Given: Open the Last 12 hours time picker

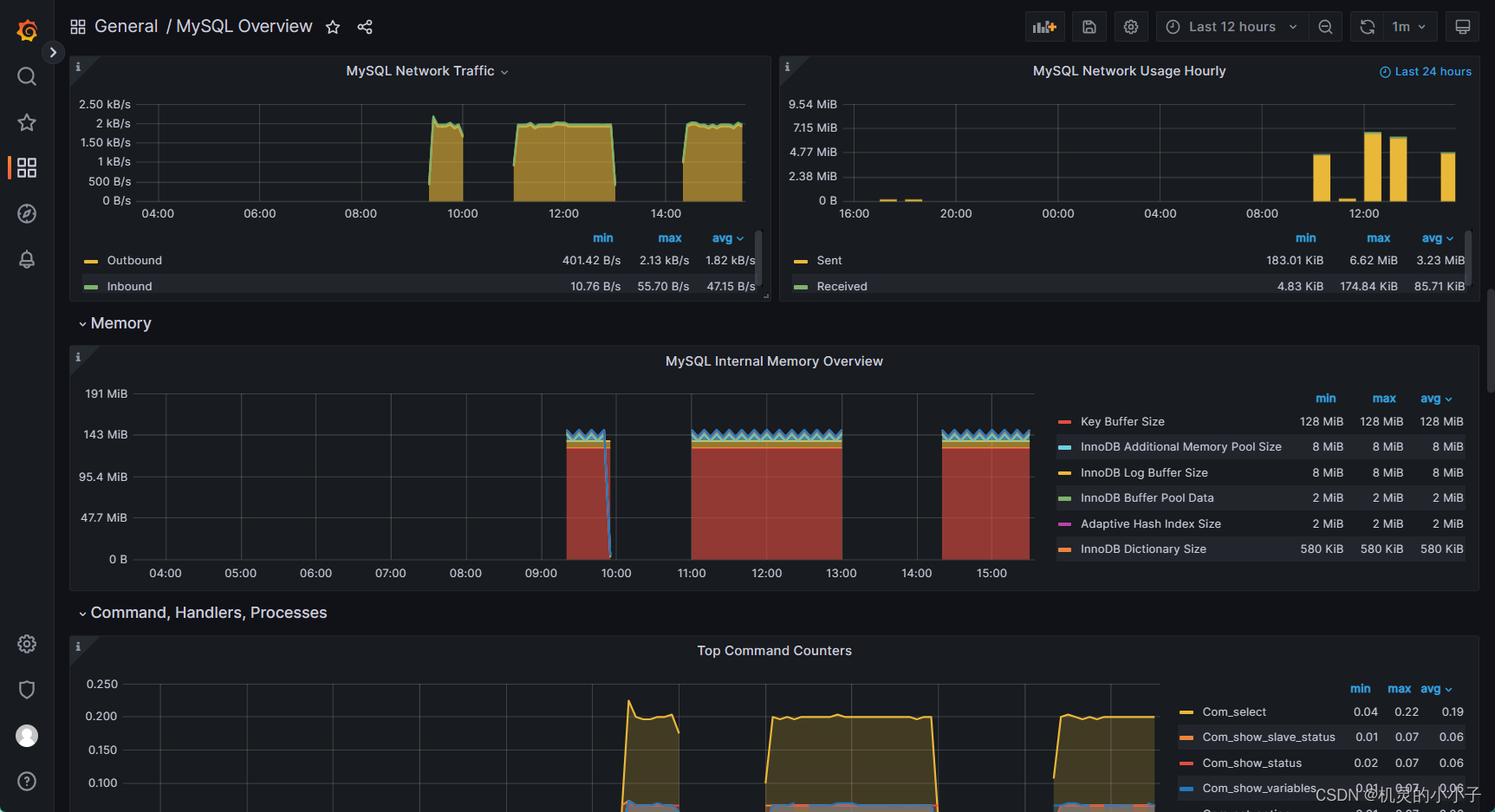Looking at the screenshot, I should tap(1232, 27).
